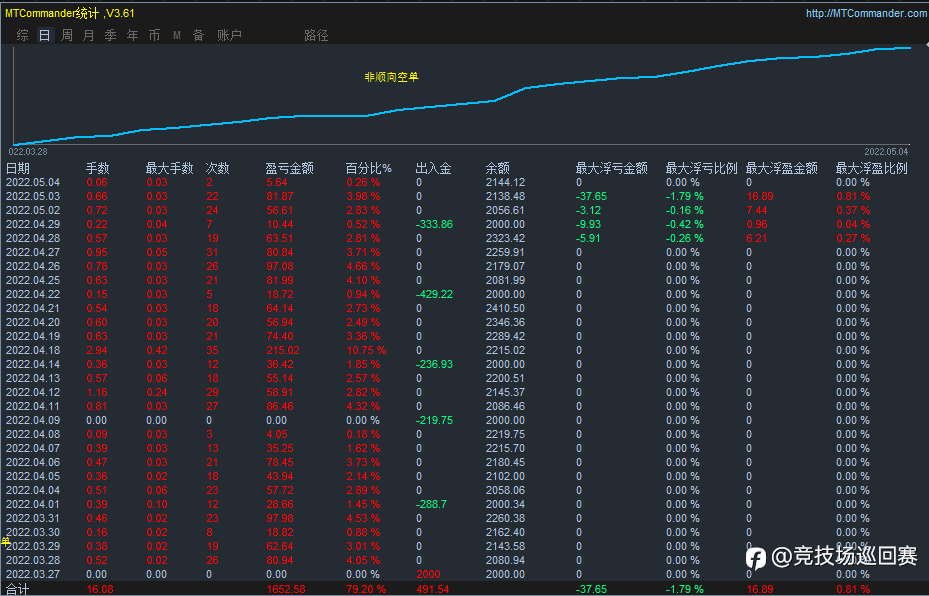Select the 2022.04.29 date cell
This screenshot has height=596, width=929.
(33, 225)
